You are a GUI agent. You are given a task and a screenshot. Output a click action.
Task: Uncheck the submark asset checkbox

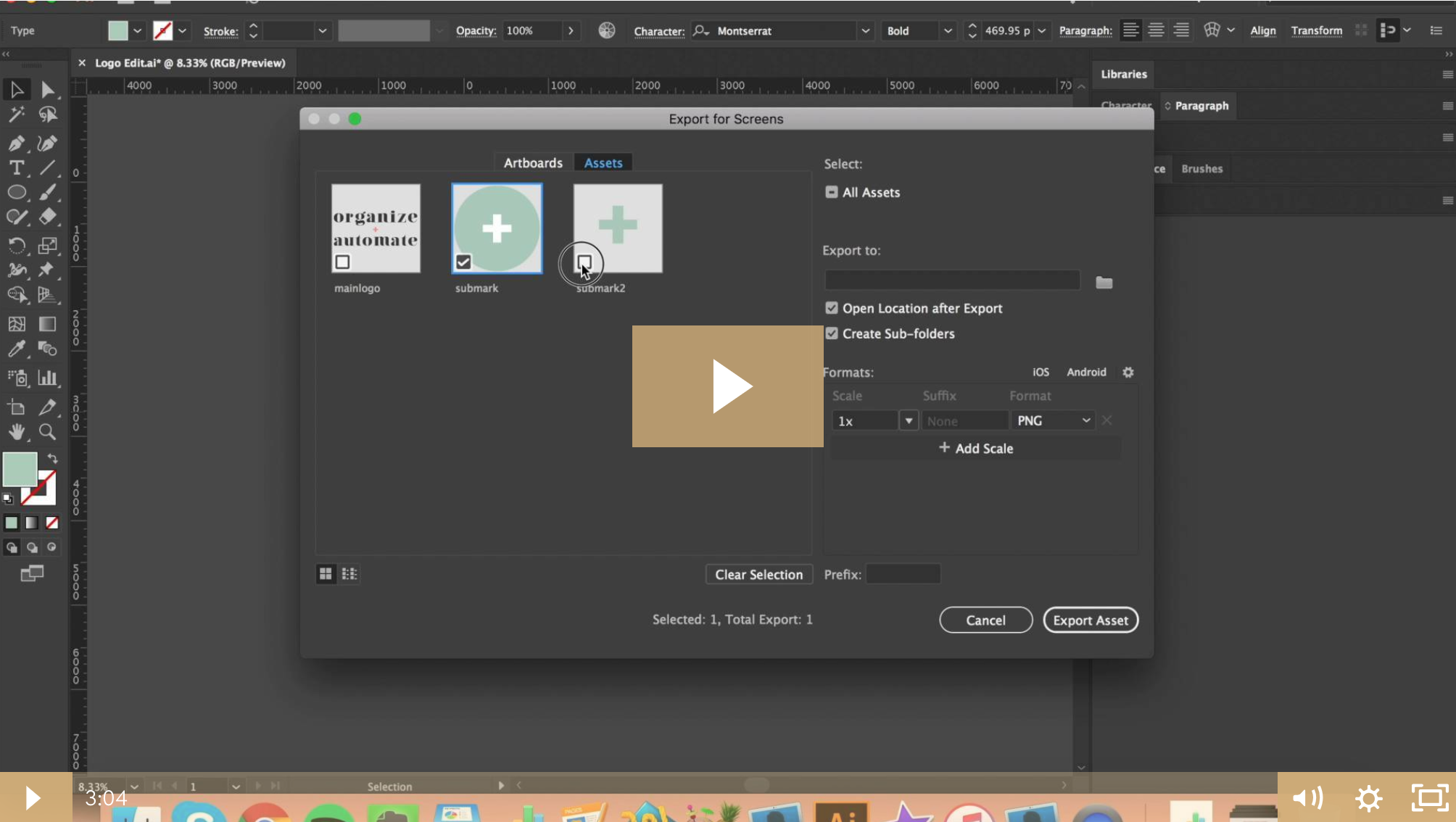[x=463, y=262]
